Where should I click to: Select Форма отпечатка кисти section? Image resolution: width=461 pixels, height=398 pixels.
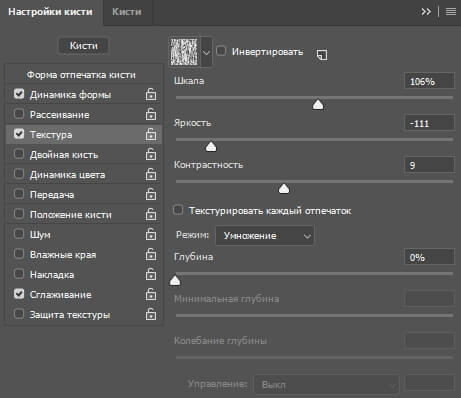click(x=81, y=75)
